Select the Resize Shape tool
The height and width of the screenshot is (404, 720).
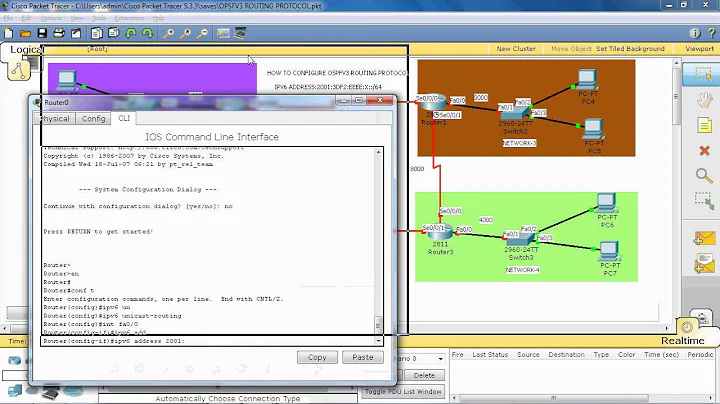[704, 201]
